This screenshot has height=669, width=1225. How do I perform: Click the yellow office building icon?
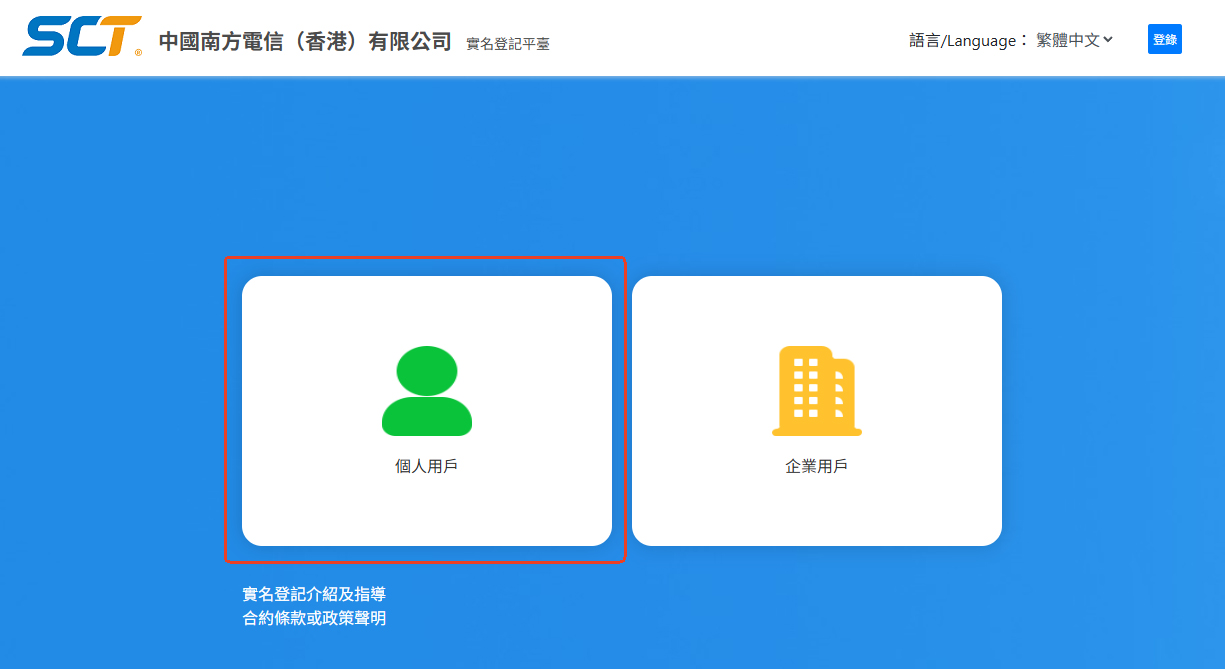coord(816,392)
